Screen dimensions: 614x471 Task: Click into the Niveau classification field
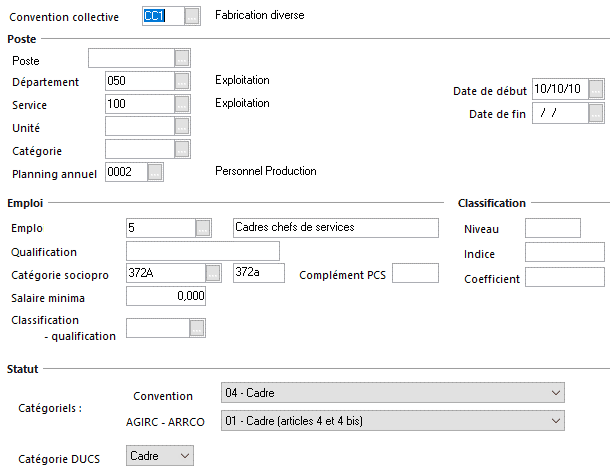(553, 228)
